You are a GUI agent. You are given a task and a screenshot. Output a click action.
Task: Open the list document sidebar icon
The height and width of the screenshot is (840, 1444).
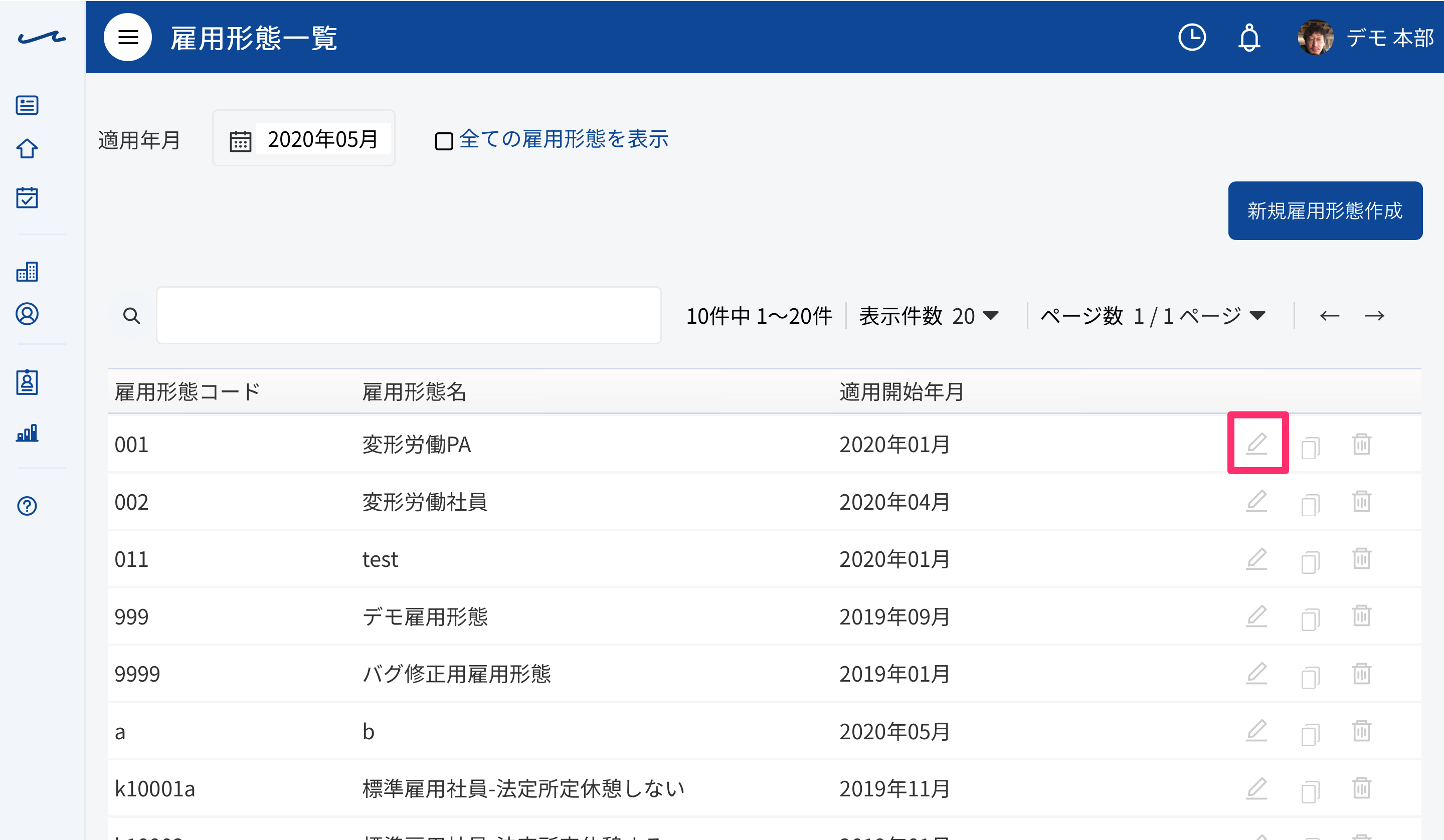pos(27,105)
